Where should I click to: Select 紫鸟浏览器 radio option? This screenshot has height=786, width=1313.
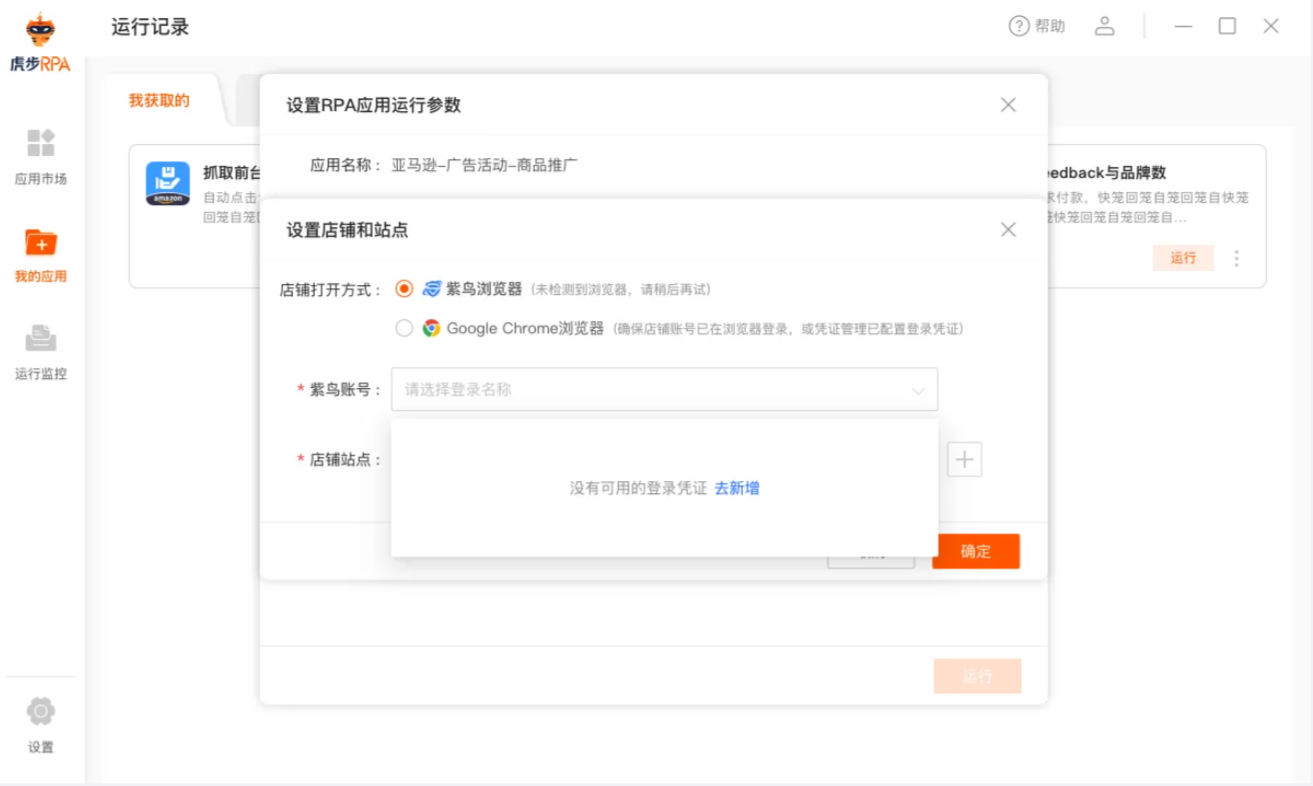tap(404, 289)
